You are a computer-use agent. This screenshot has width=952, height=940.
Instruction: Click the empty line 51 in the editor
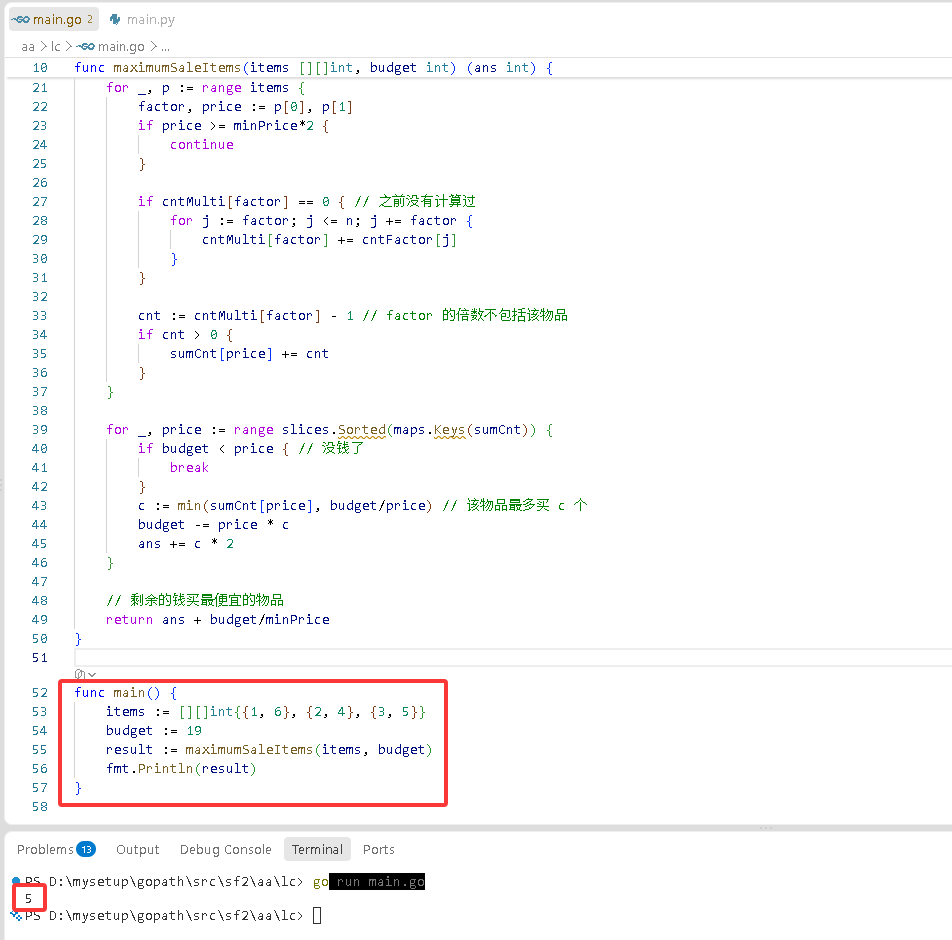512,658
